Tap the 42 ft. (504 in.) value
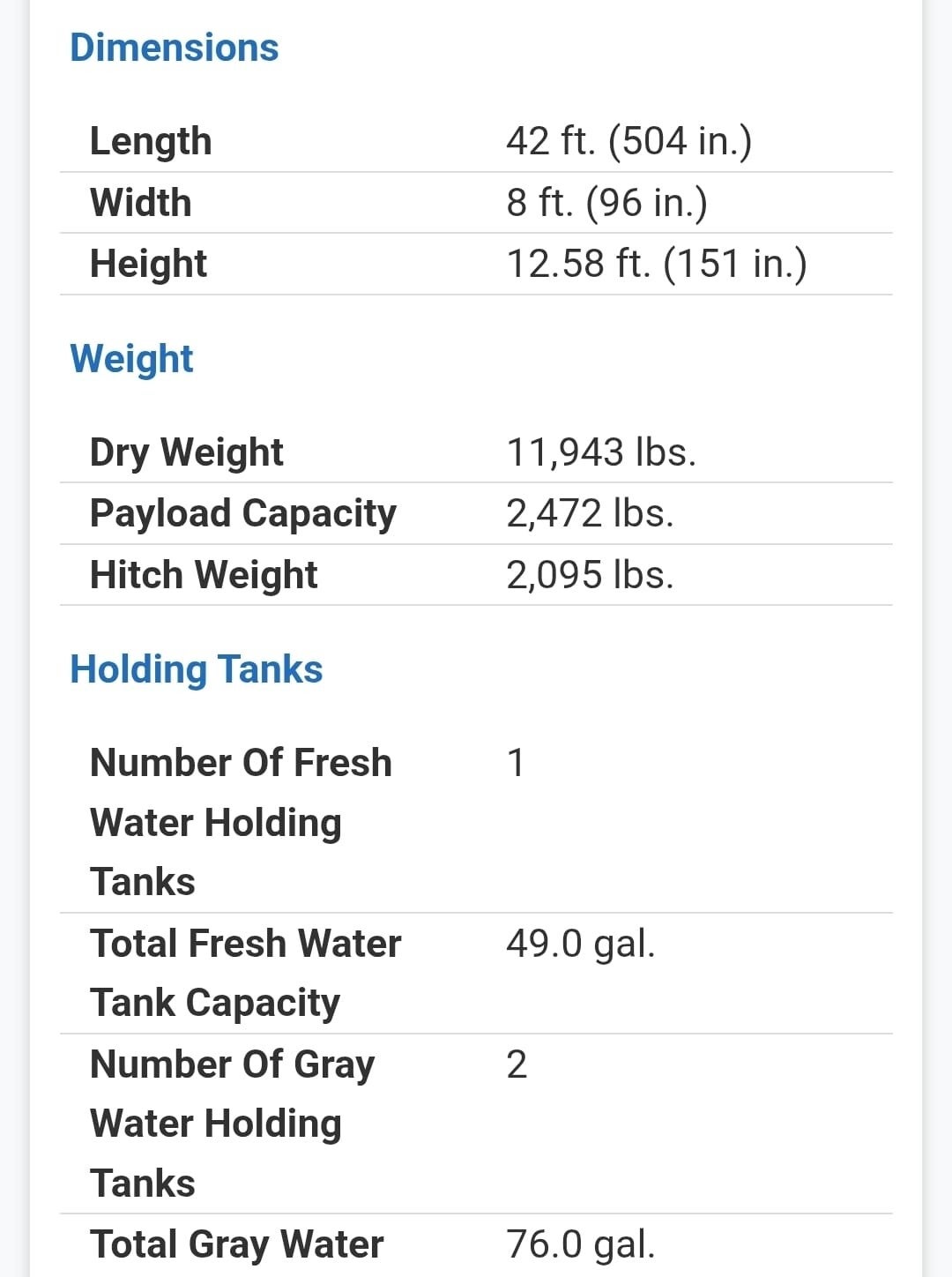This screenshot has height=1277, width=952. [x=628, y=141]
